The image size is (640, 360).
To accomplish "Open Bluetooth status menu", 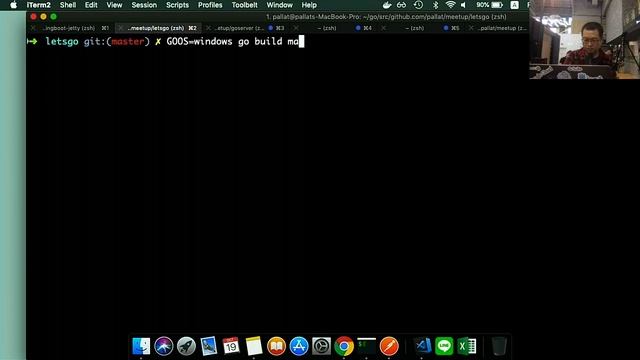I will 435,5.
